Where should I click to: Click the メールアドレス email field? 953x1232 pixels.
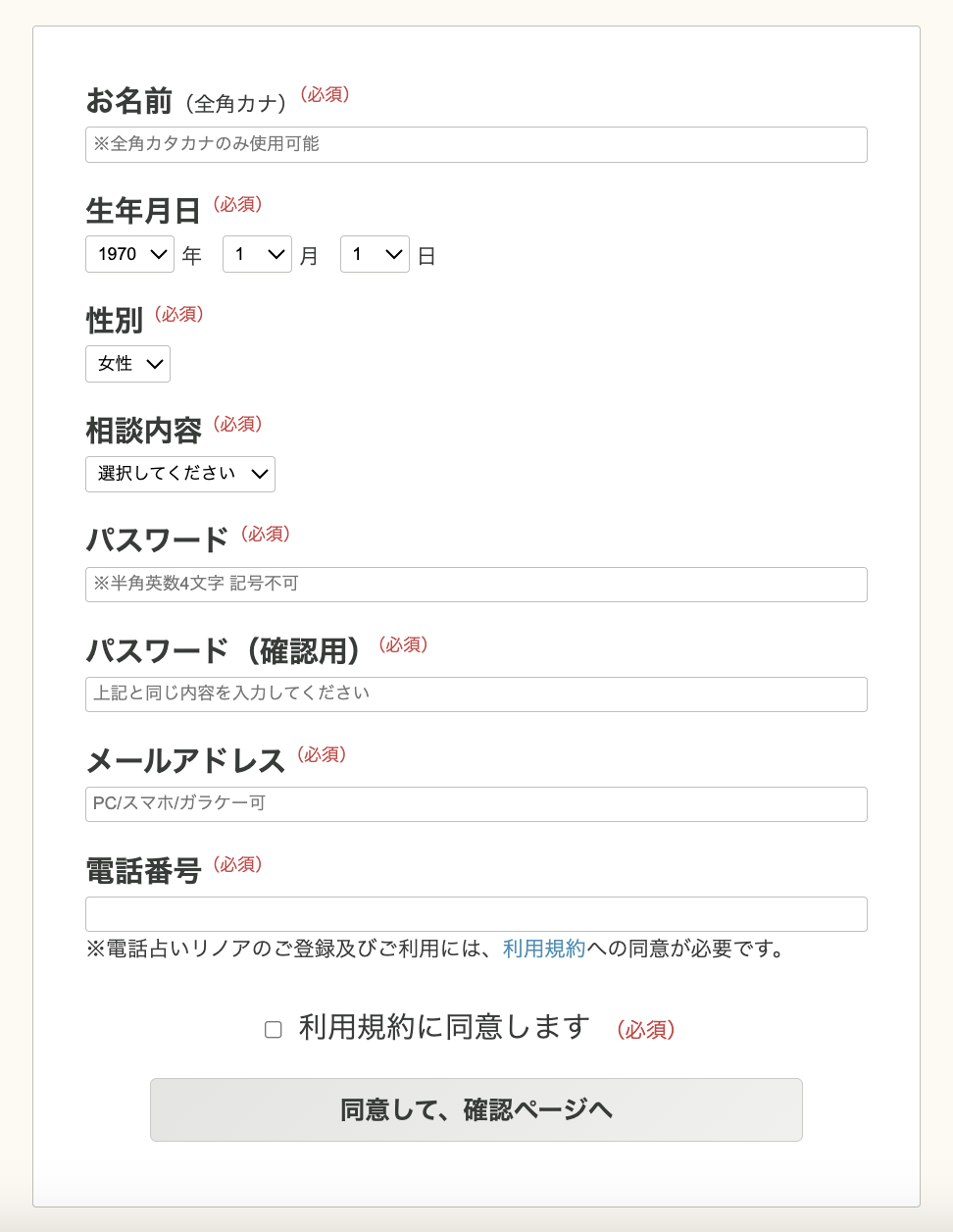[476, 803]
